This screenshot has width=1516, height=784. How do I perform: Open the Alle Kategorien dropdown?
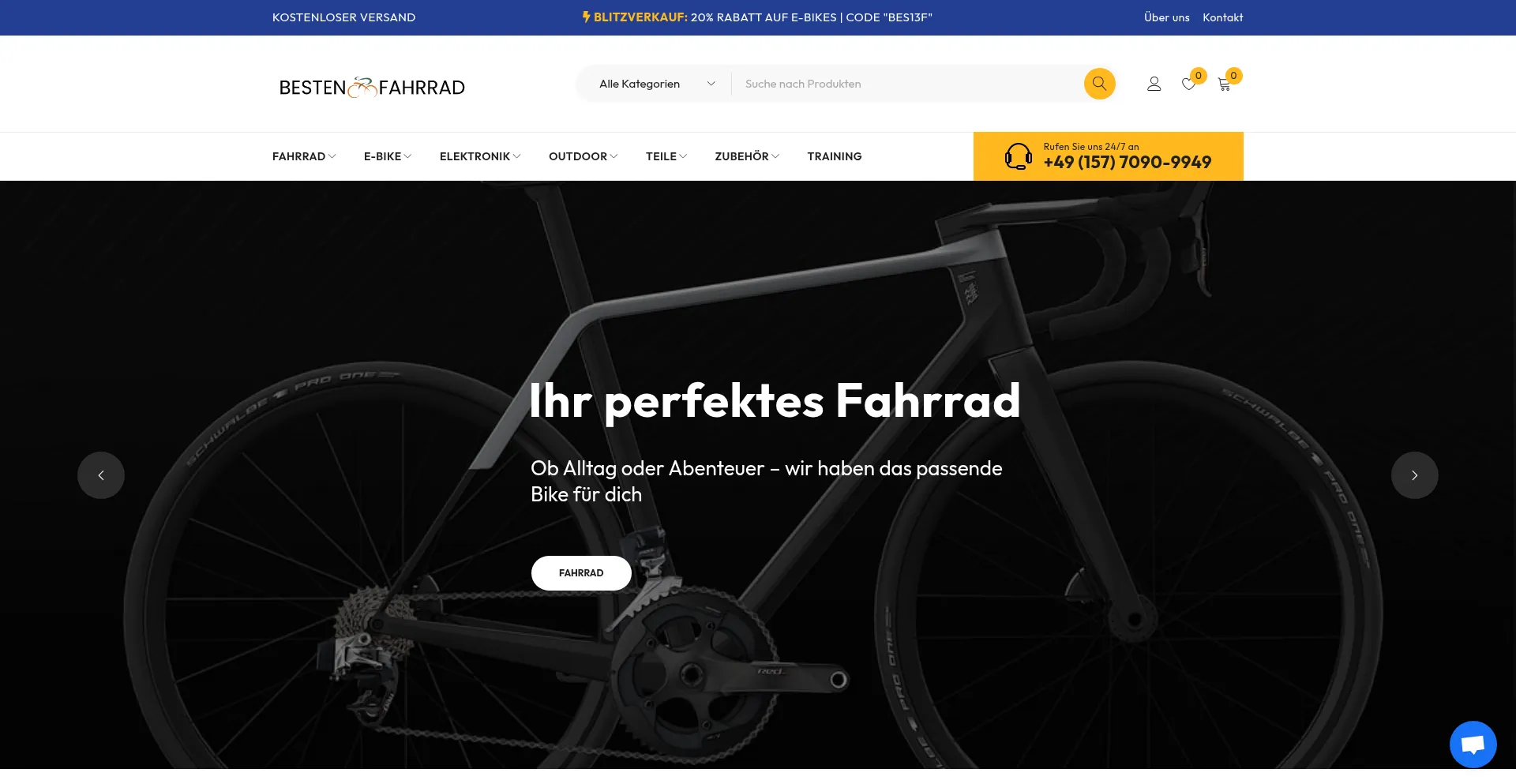(x=657, y=84)
